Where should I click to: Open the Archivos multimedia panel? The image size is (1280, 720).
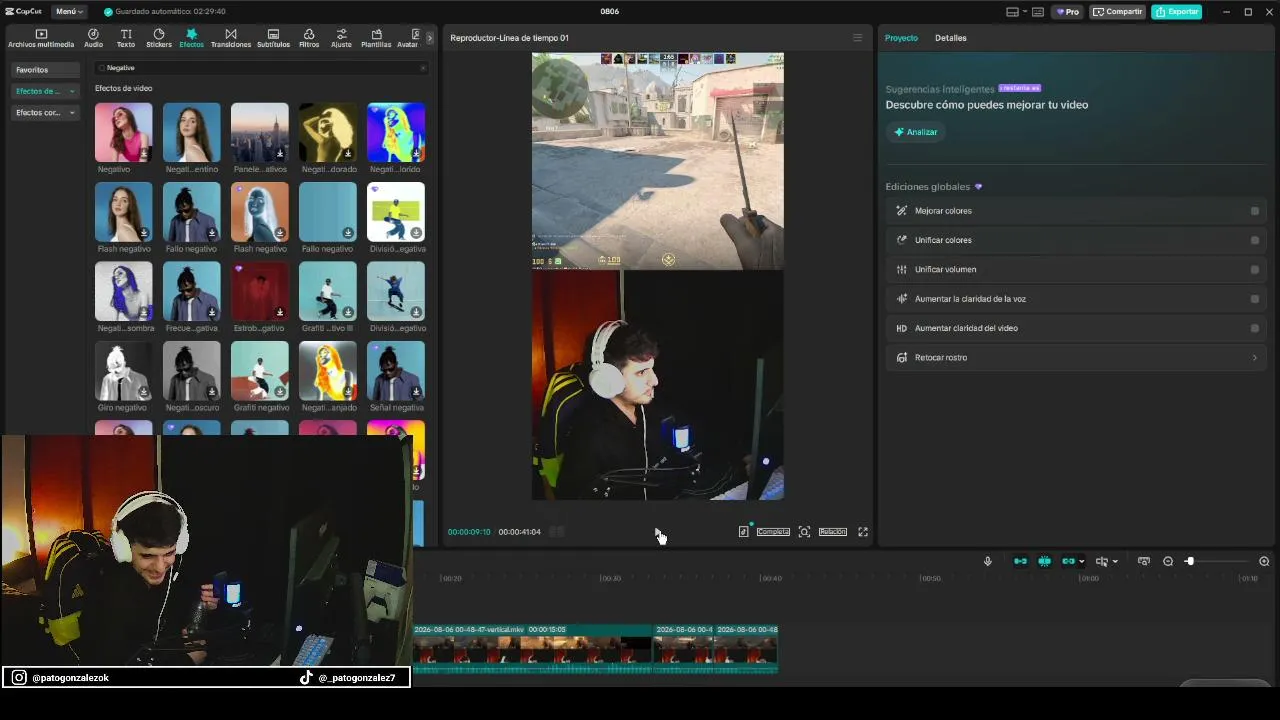41,38
